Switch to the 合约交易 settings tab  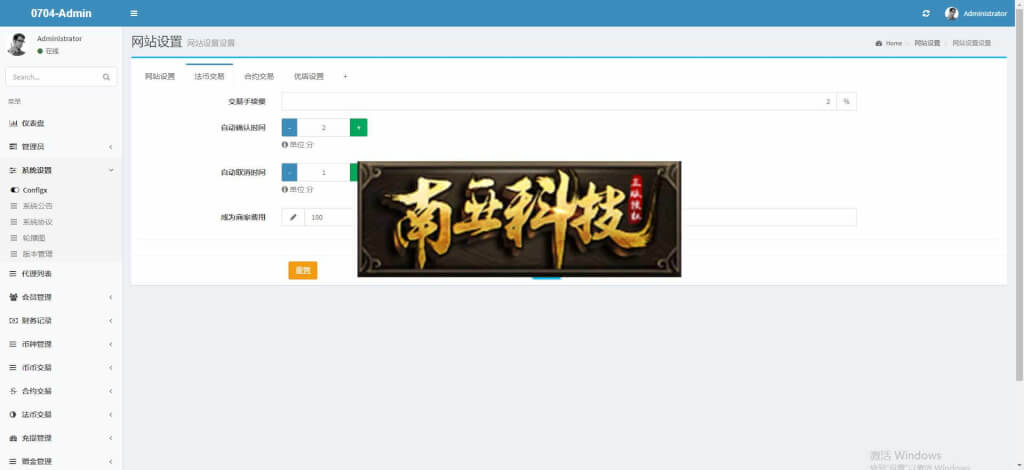click(x=259, y=76)
